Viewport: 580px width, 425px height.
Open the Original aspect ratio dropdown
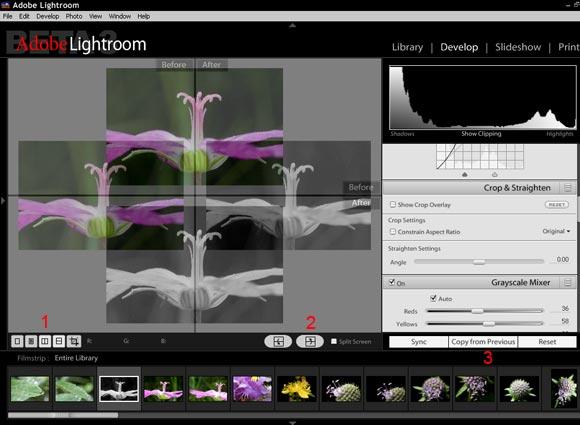[556, 231]
